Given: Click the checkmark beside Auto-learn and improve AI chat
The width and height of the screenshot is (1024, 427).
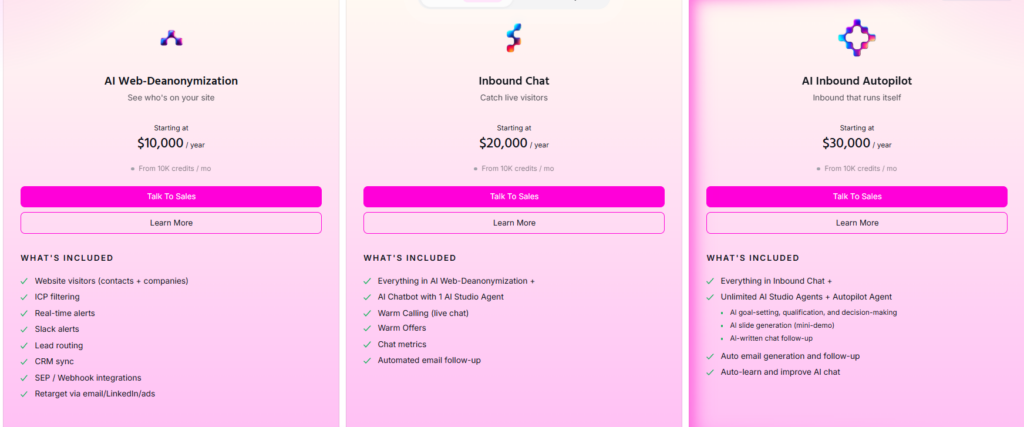Looking at the screenshot, I should coord(710,372).
